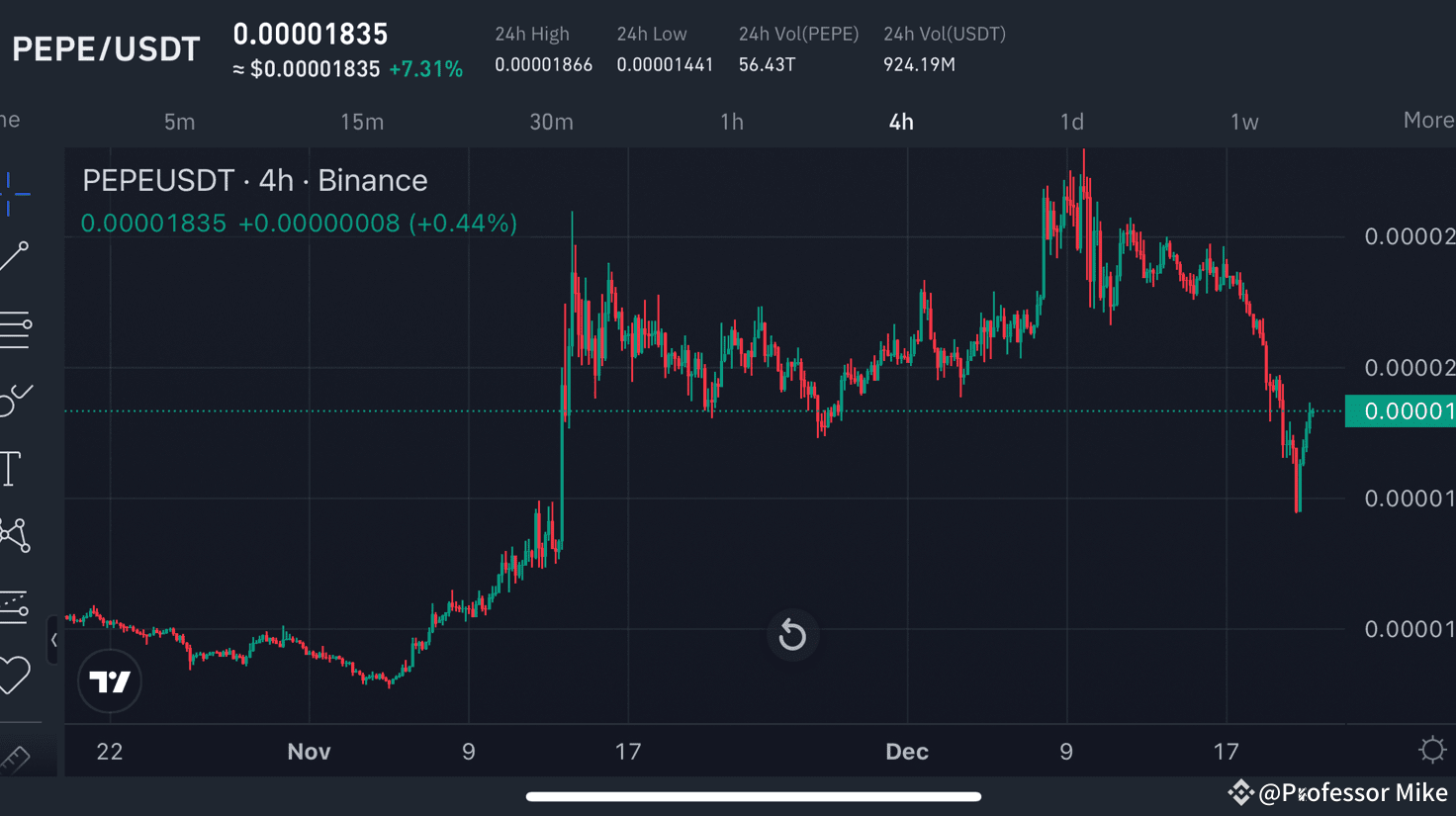
Task: Select the ruler measure tool
Action: pyautogui.click(x=15, y=759)
